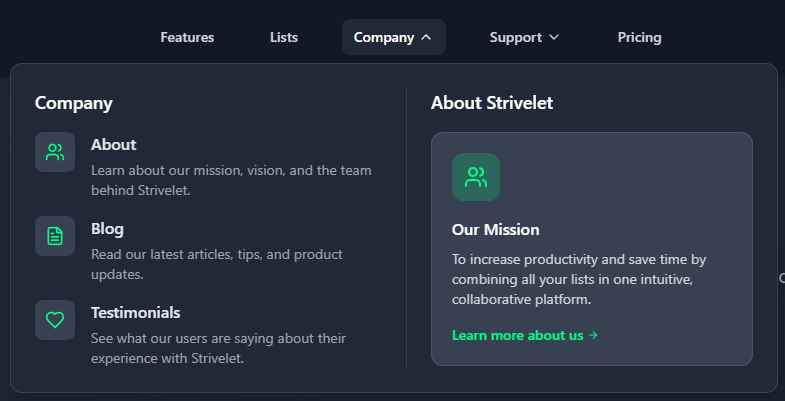Screen dimensions: 785x401
Task: Click the About description text
Action: tap(230, 180)
